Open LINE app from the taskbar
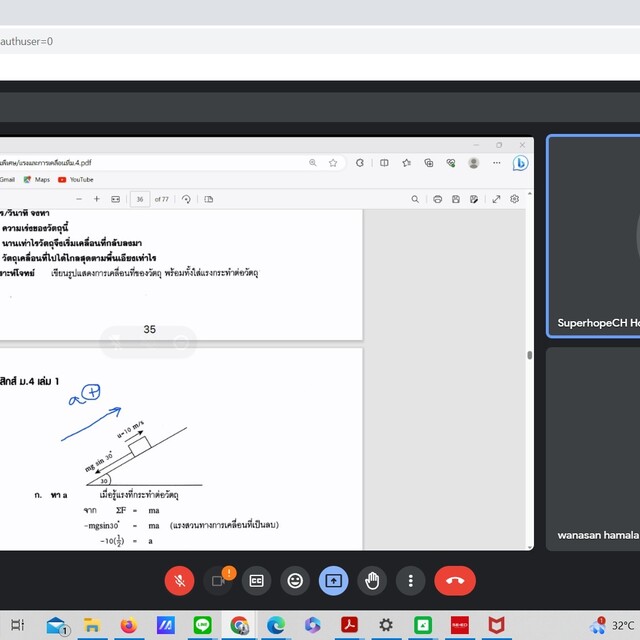The width and height of the screenshot is (640, 640). tap(202, 625)
